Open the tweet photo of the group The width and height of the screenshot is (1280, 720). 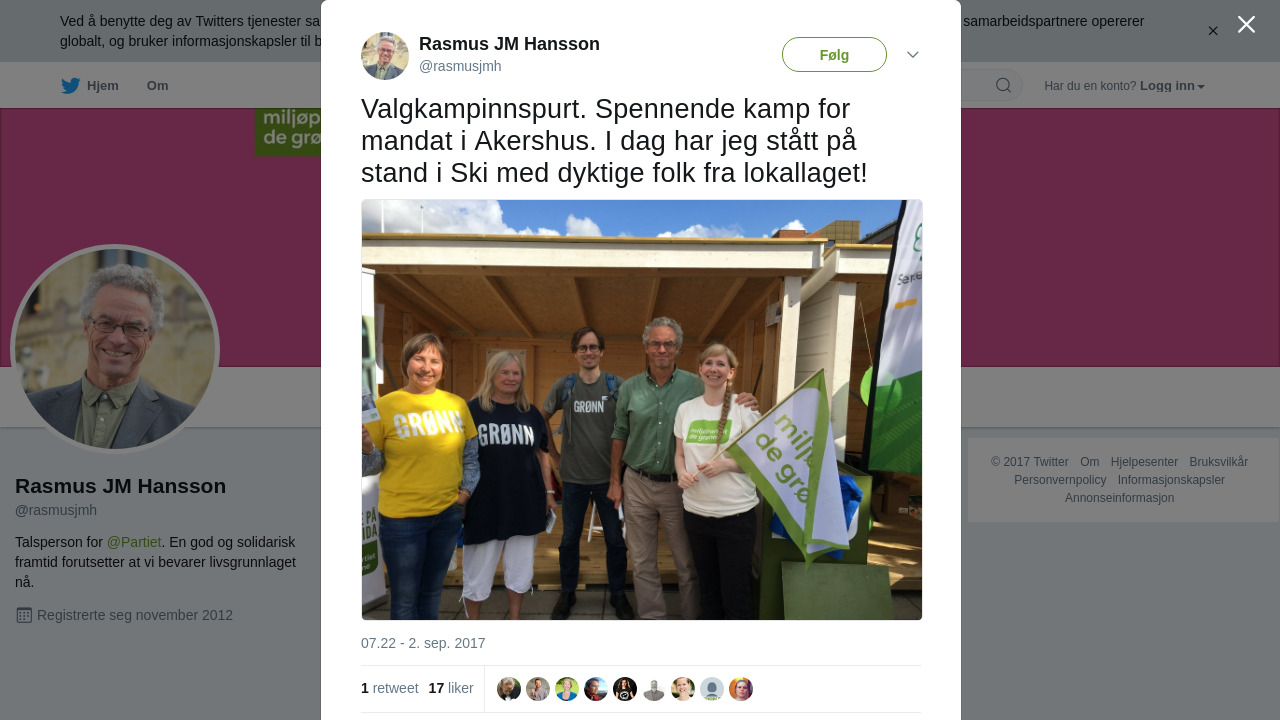642,410
